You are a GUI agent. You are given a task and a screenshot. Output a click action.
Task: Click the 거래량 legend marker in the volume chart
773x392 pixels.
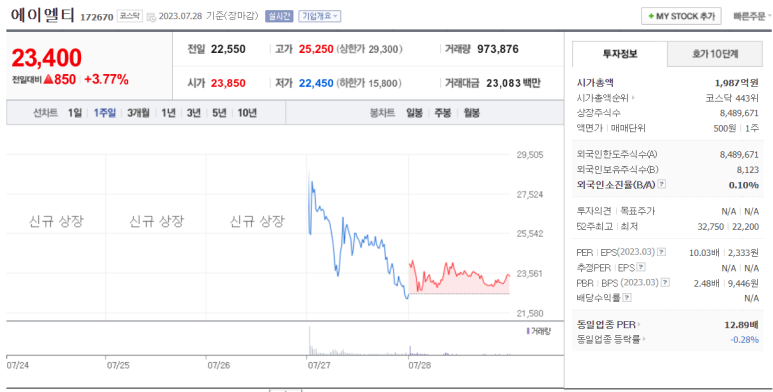(x=528, y=331)
